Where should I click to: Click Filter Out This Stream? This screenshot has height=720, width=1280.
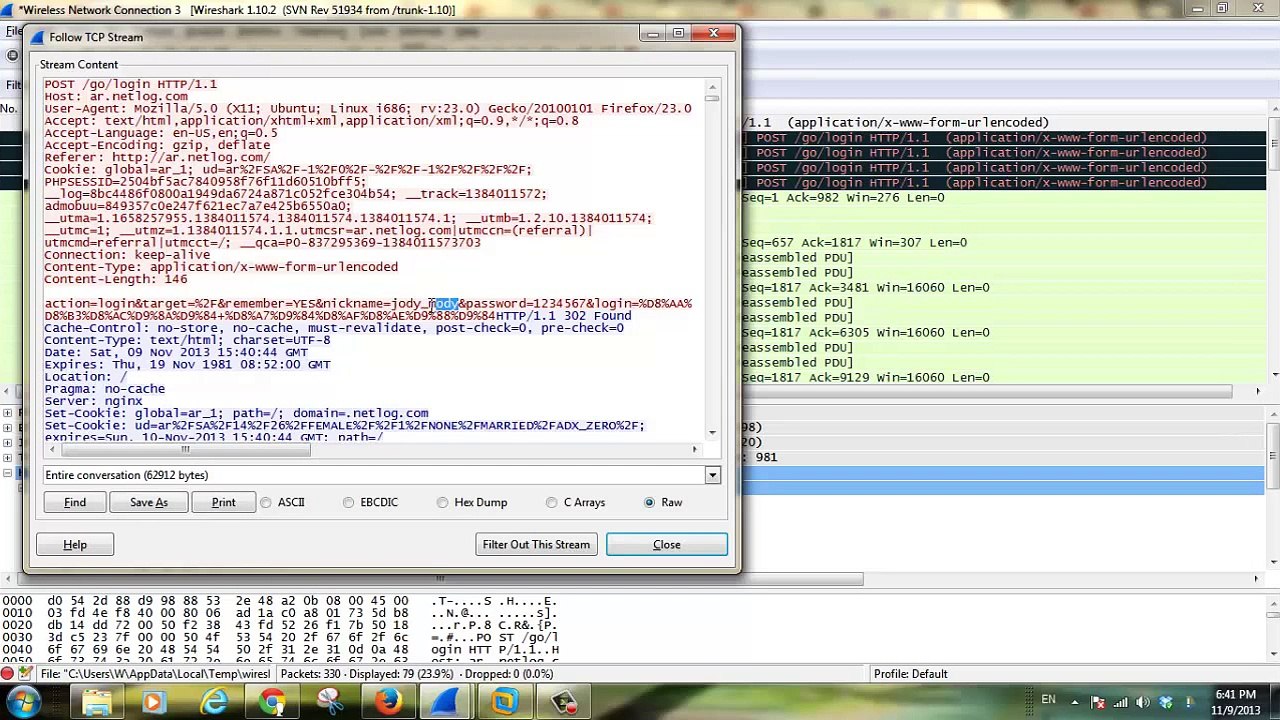536,545
